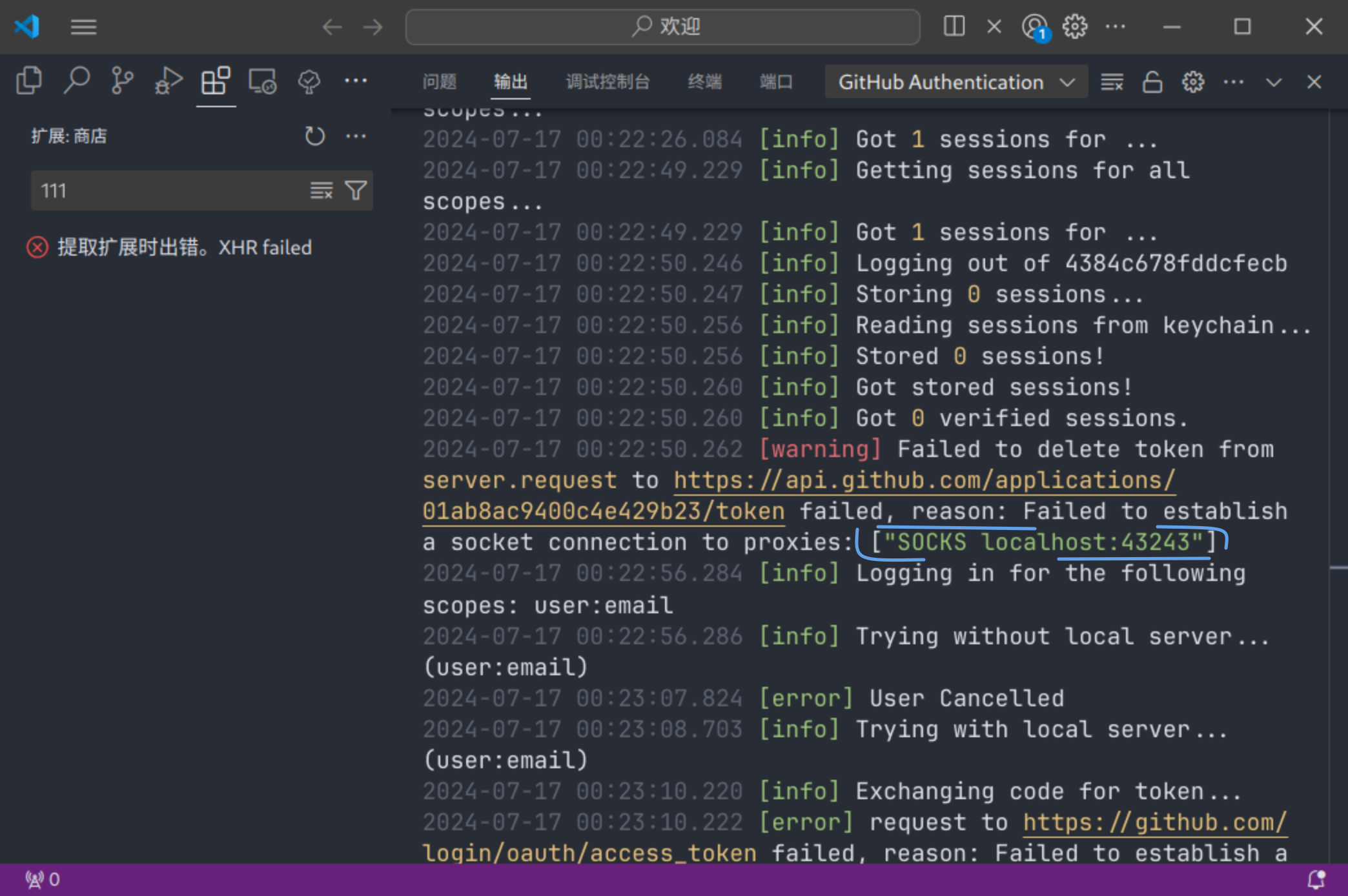Go back with the left arrow
The image size is (1348, 896).
coord(332,27)
